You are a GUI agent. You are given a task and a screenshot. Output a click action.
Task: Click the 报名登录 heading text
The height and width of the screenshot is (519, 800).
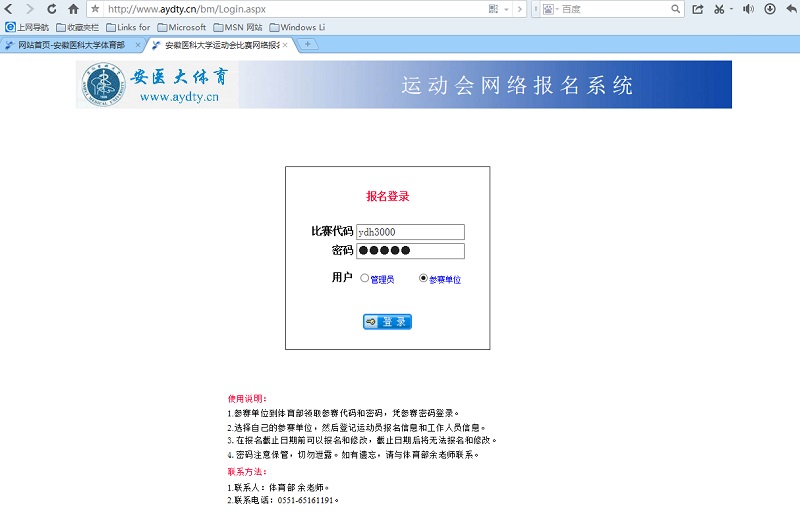point(388,196)
